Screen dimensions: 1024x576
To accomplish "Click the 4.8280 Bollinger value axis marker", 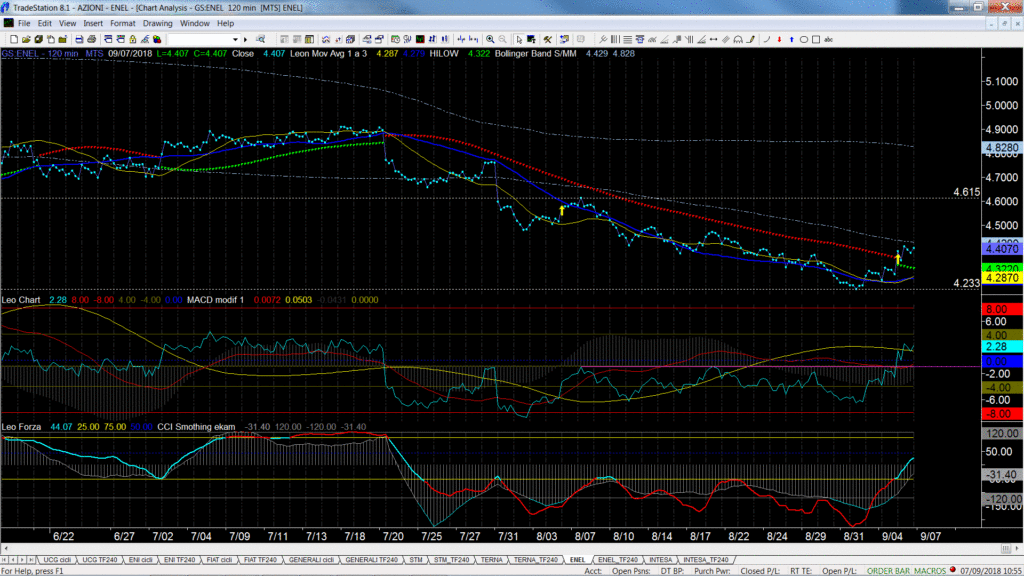I will click(x=1002, y=148).
